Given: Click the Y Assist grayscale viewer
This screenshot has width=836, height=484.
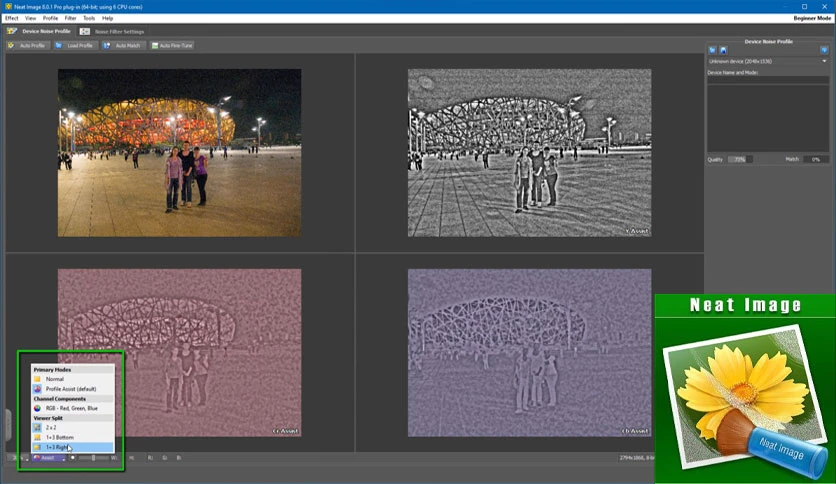Looking at the screenshot, I should click(529, 152).
